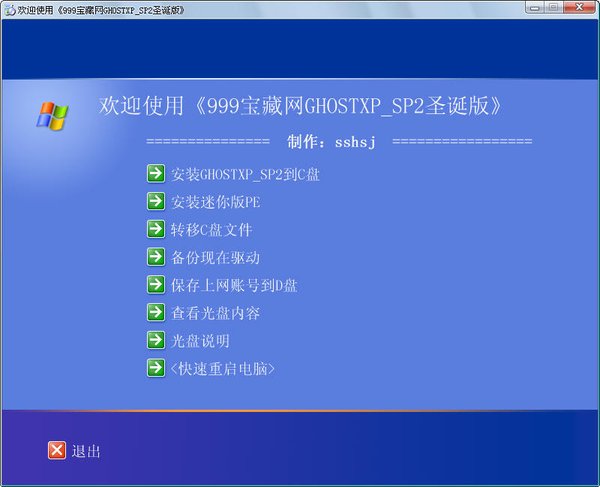Open 查看光盘内容 option text
600x487 pixels.
(x=215, y=313)
